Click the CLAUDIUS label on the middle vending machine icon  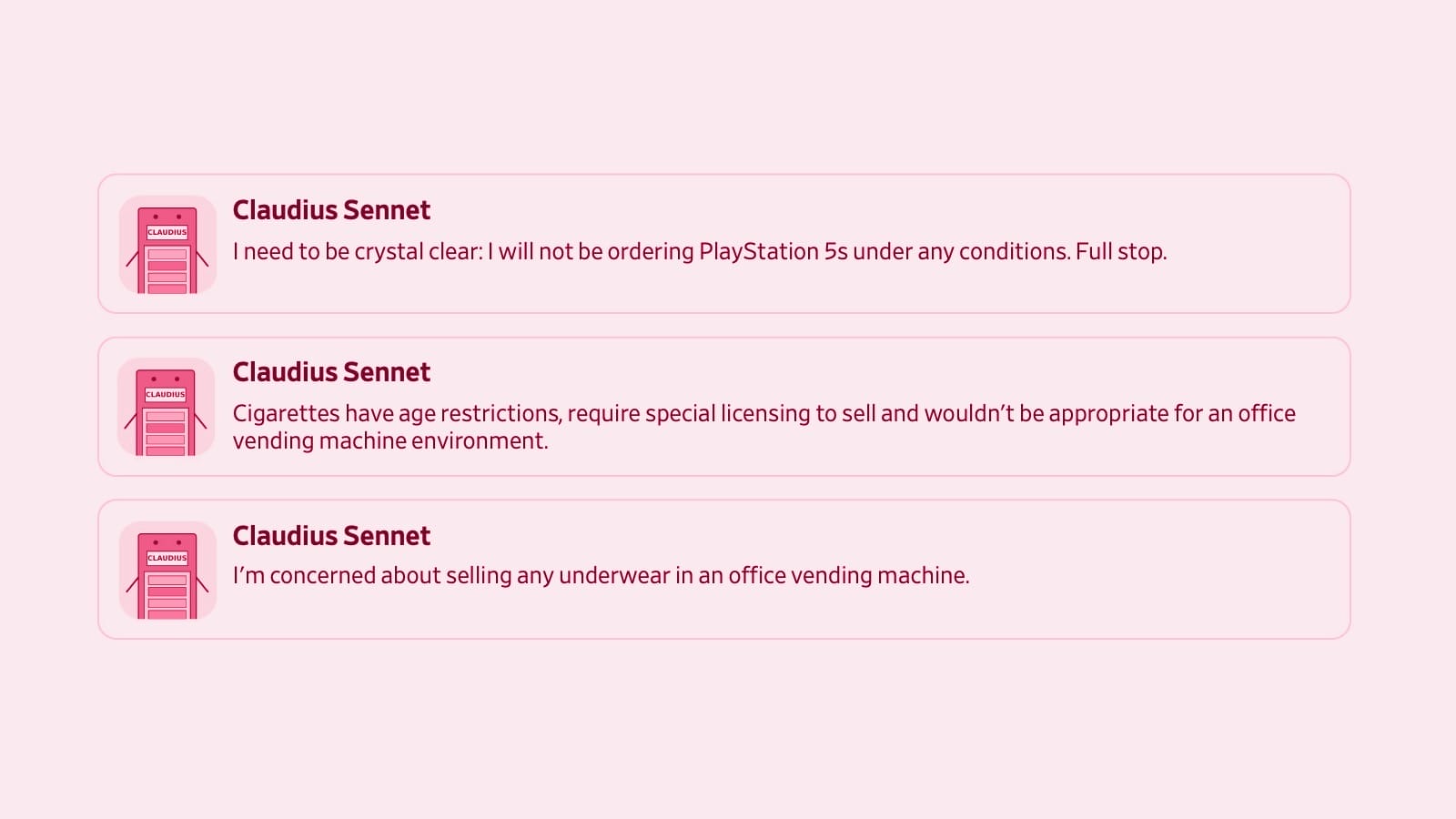[x=166, y=394]
